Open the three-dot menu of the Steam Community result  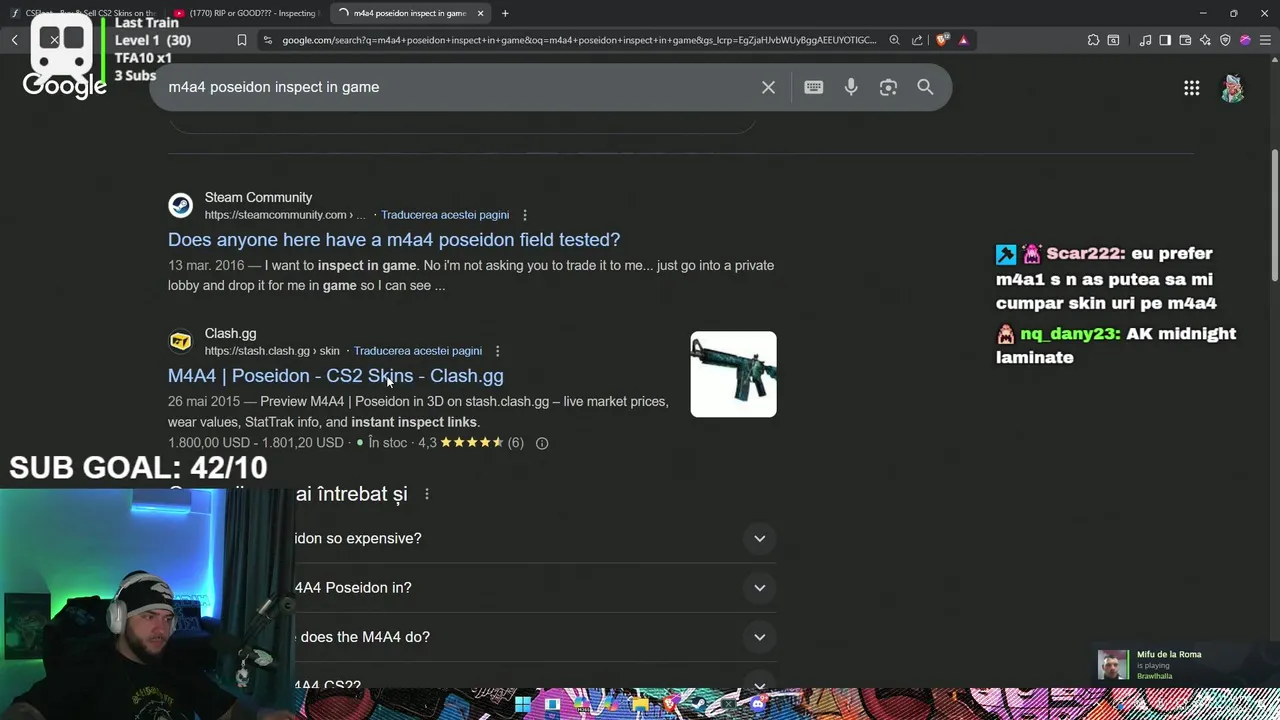(525, 215)
